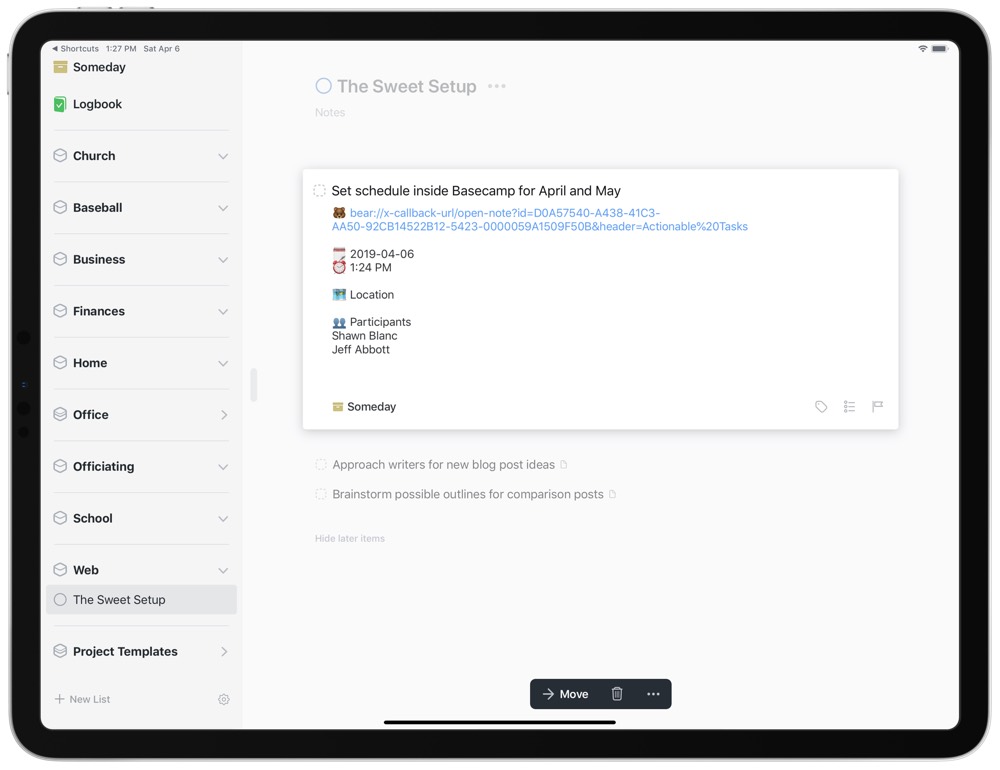The height and width of the screenshot is (770, 1000).
Task: Edit the task title Set schedule inside Basecamp
Action: click(x=476, y=191)
